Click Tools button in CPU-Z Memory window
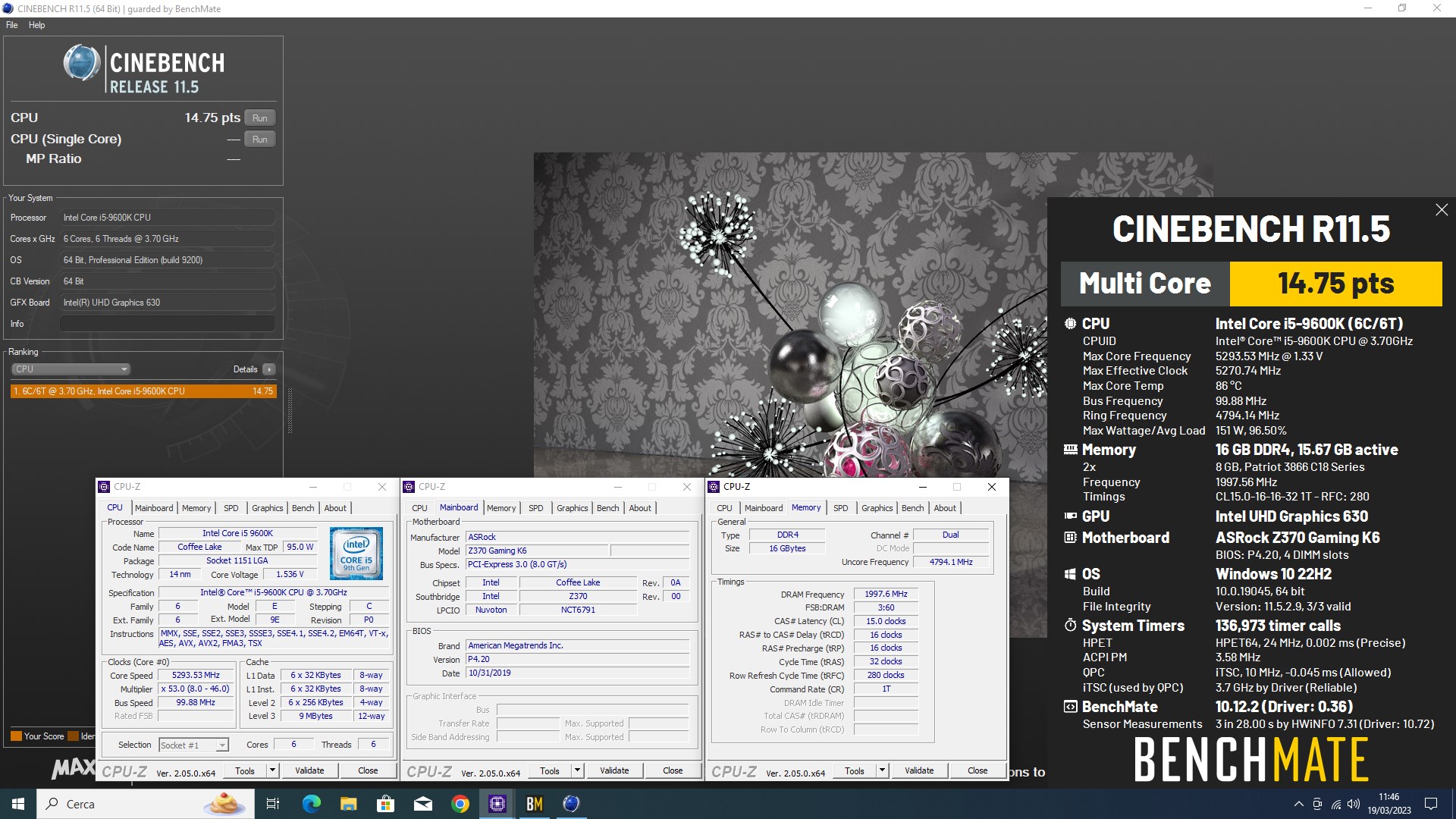 point(854,770)
